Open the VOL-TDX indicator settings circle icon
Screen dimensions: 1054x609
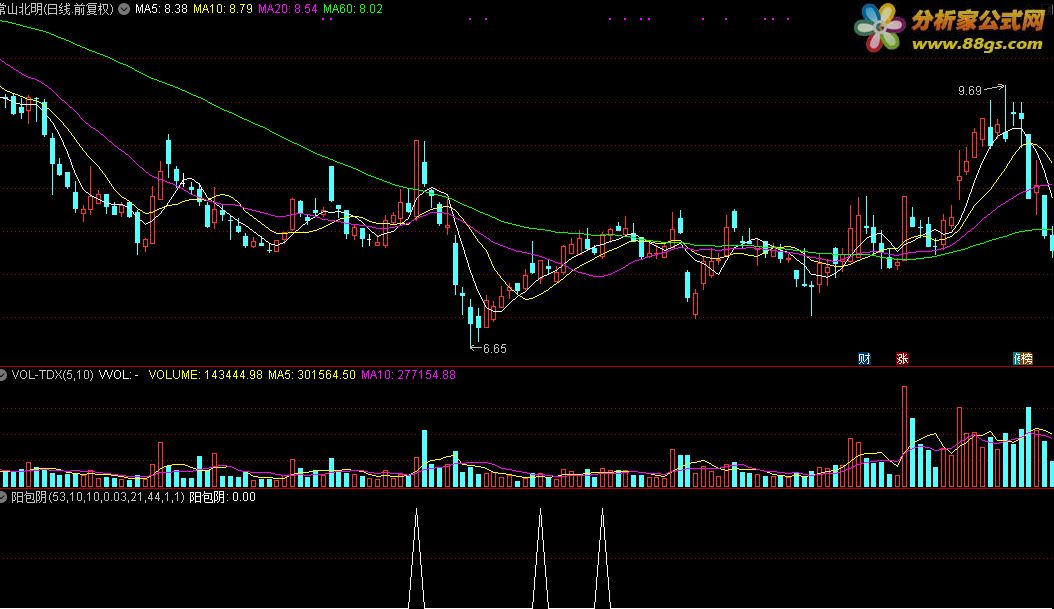[2, 374]
